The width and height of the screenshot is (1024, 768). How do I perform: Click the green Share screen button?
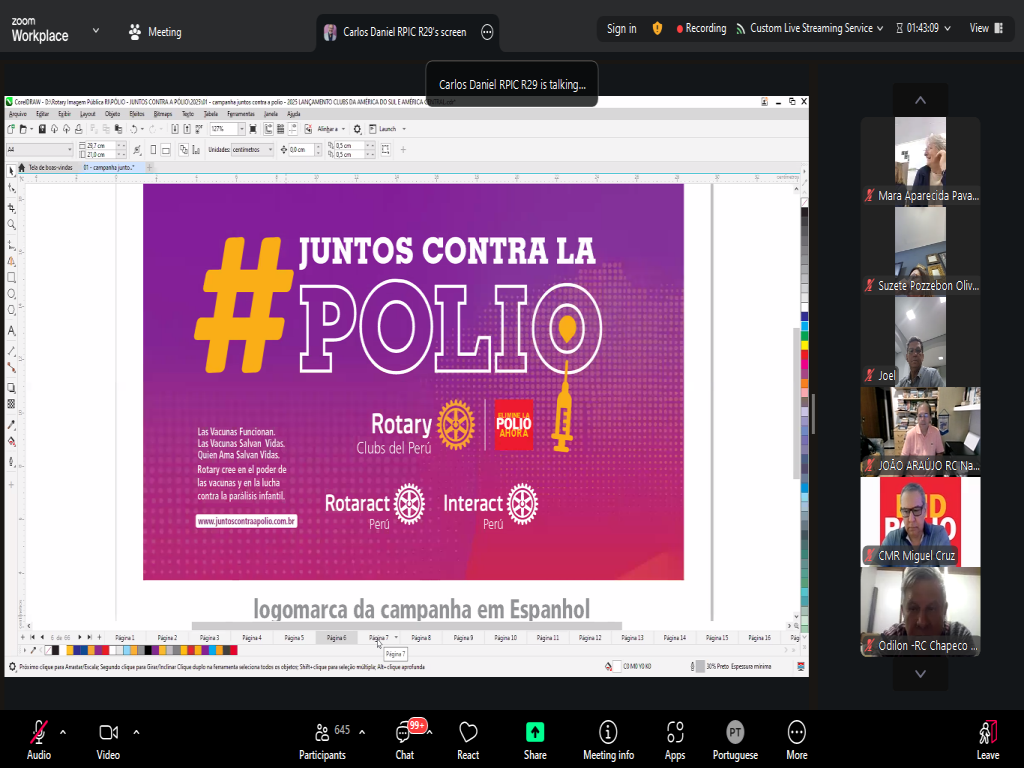point(535,739)
